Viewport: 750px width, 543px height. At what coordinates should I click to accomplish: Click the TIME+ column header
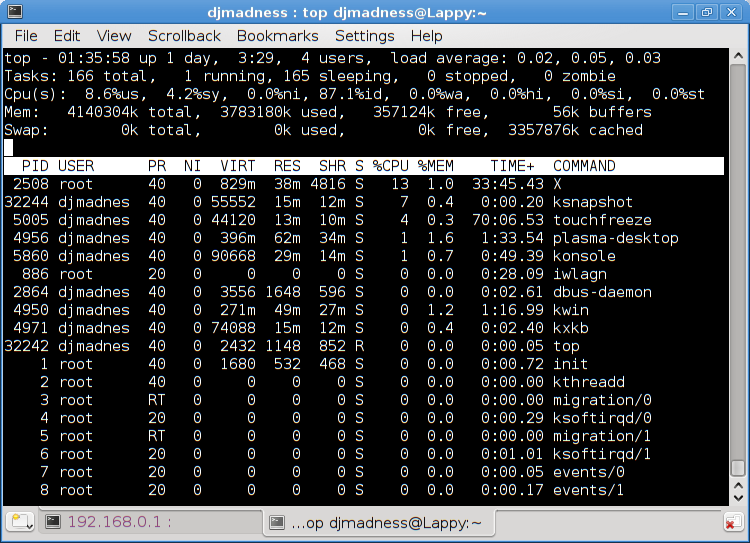pos(512,166)
